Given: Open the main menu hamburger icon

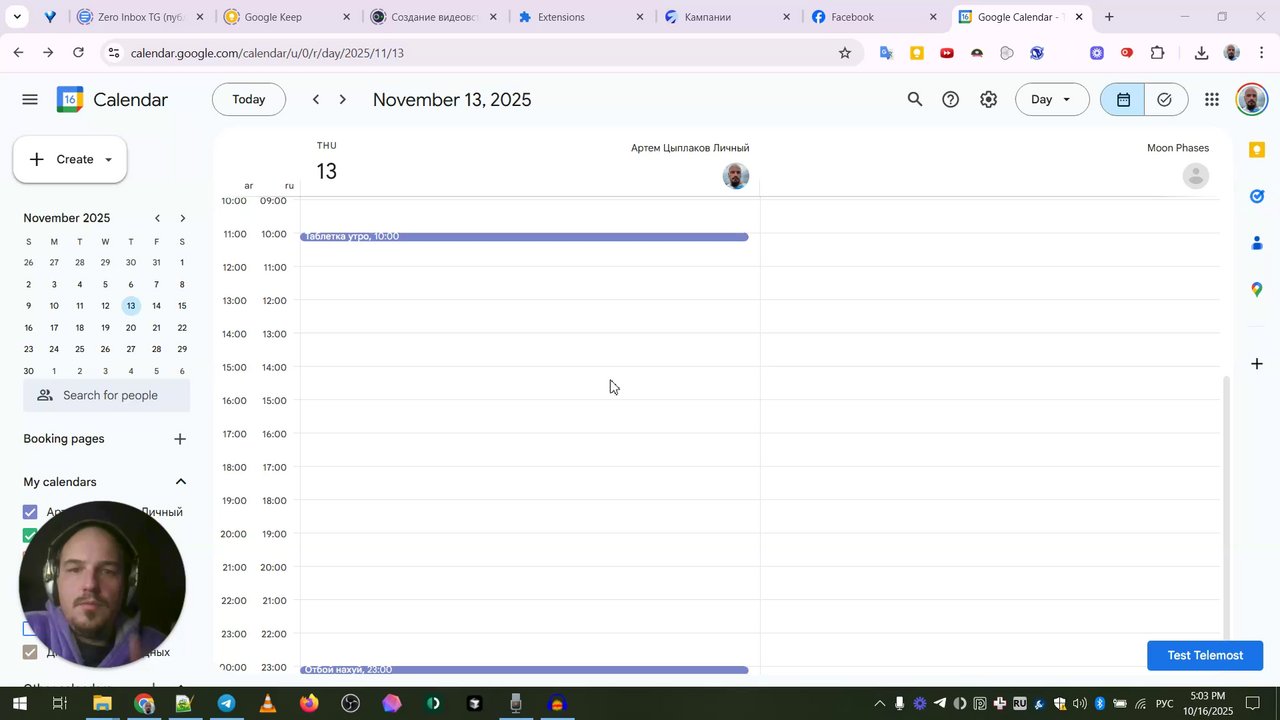Looking at the screenshot, I should click(x=30, y=99).
